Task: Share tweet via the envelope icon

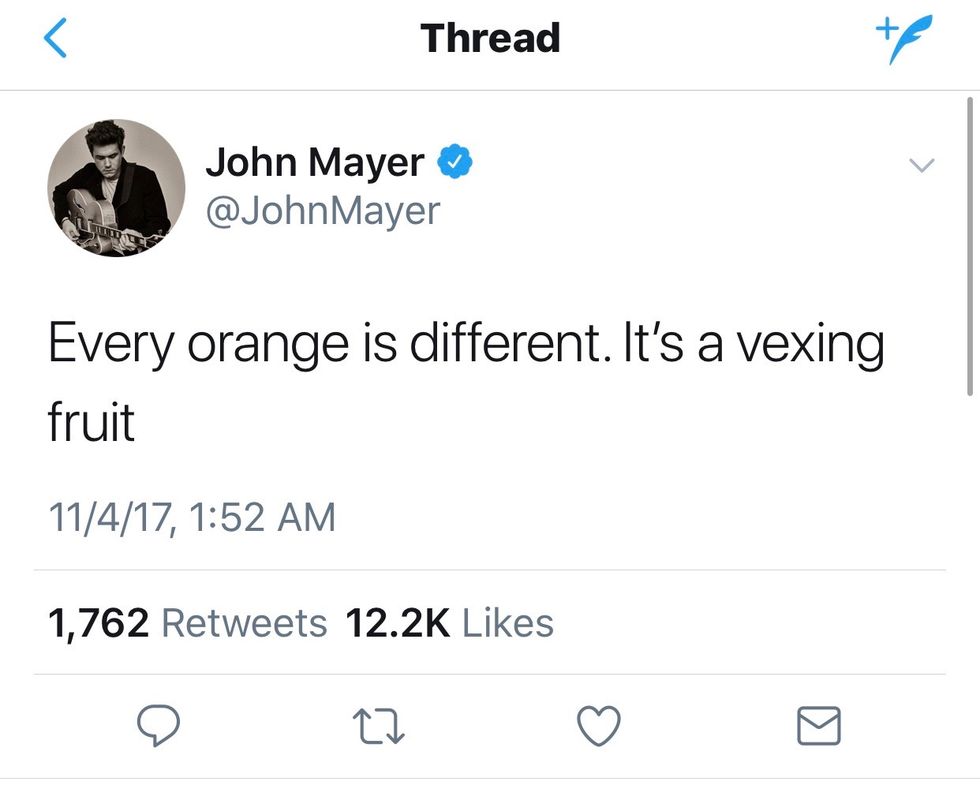Action: [x=818, y=725]
